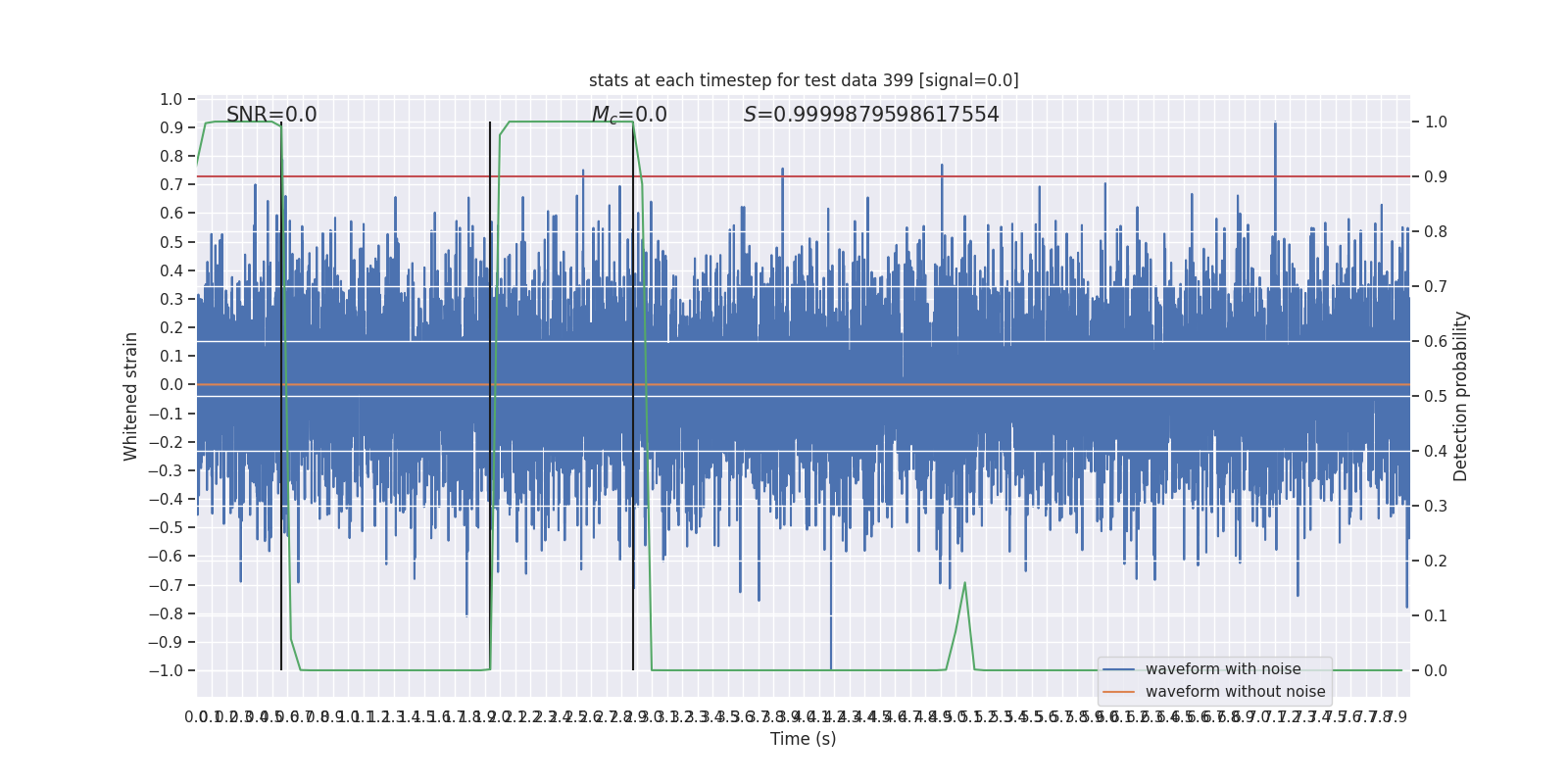The image size is (1568, 784).
Task: Click the plot title text
Action: click(x=804, y=80)
